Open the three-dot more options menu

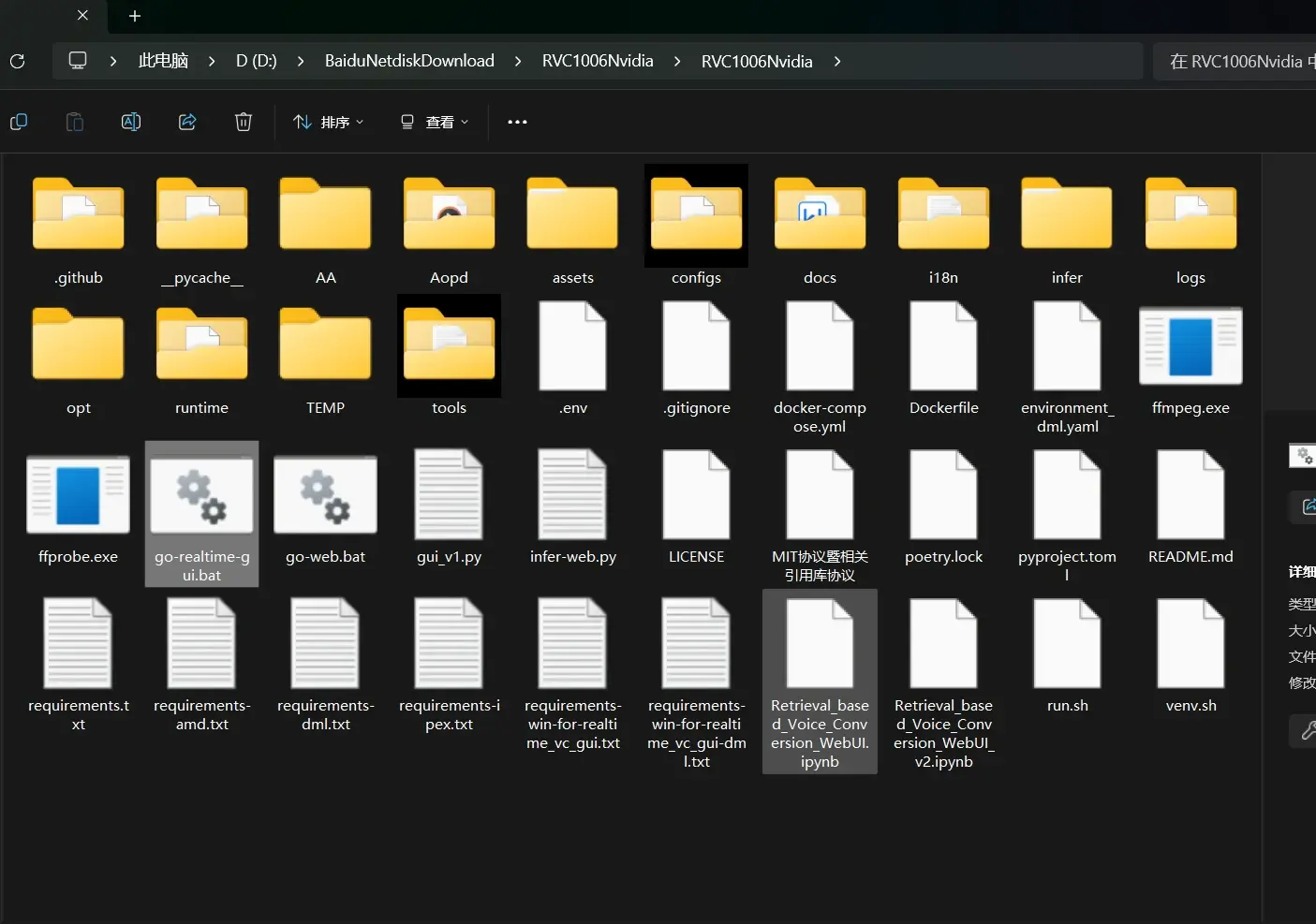[x=517, y=122]
